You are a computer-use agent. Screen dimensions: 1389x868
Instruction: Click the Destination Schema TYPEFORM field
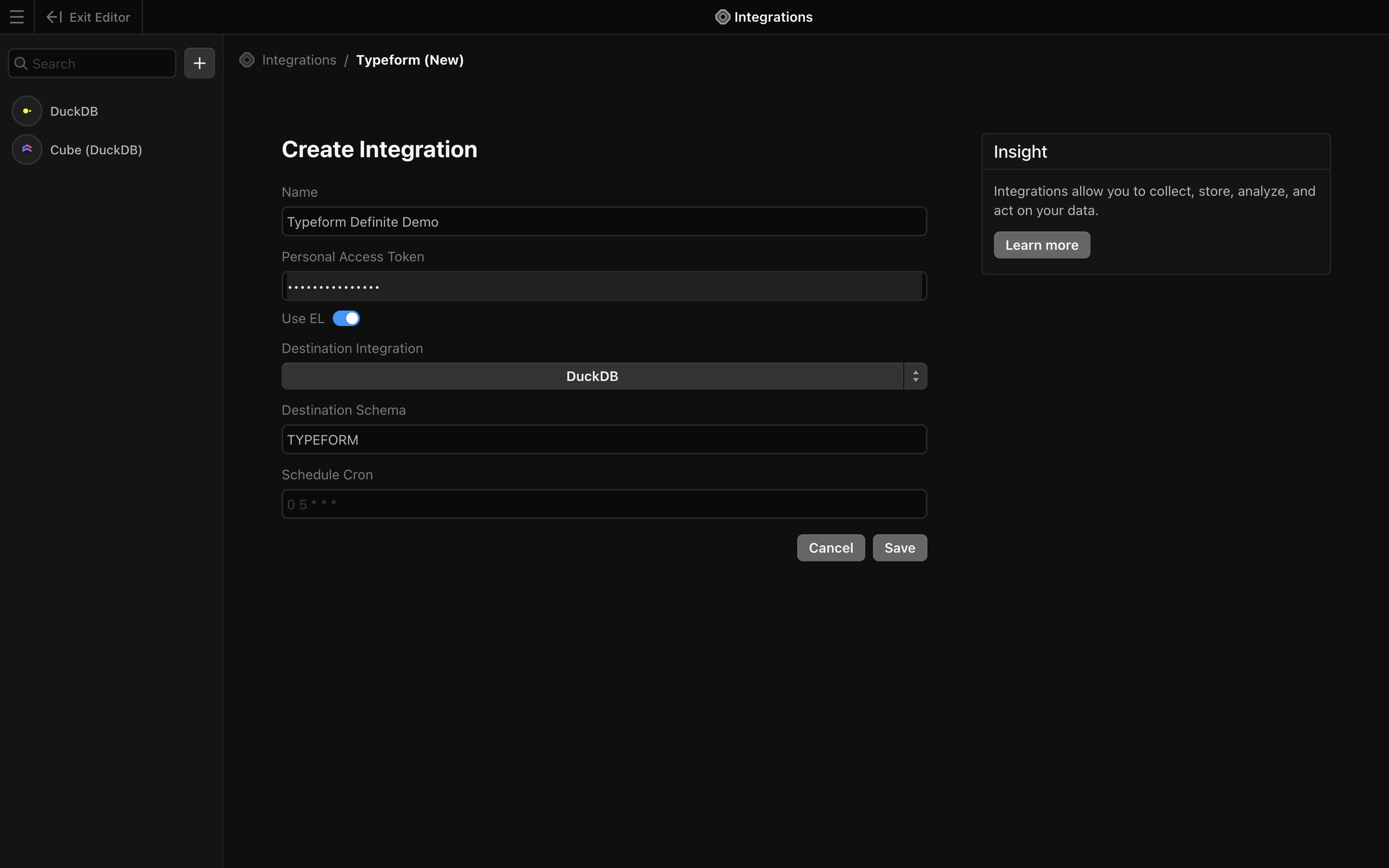pos(604,440)
